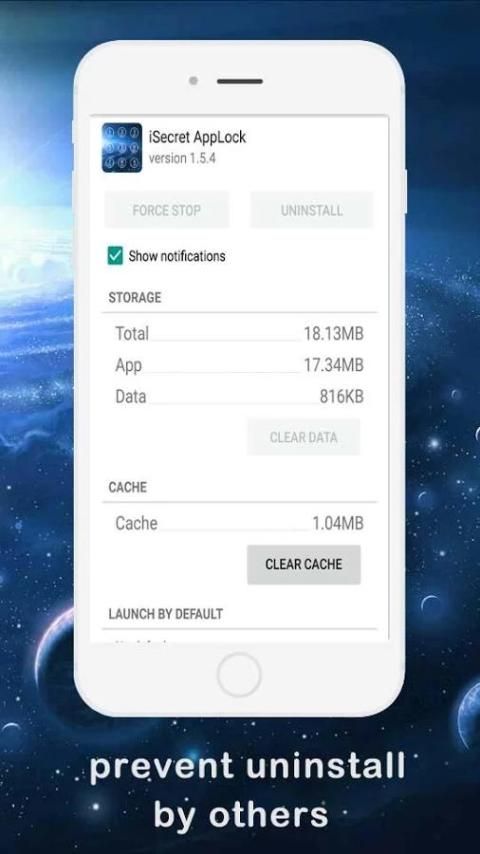Screen dimensions: 480x854
Task: Click the Show notifications label text
Action: click(x=177, y=256)
